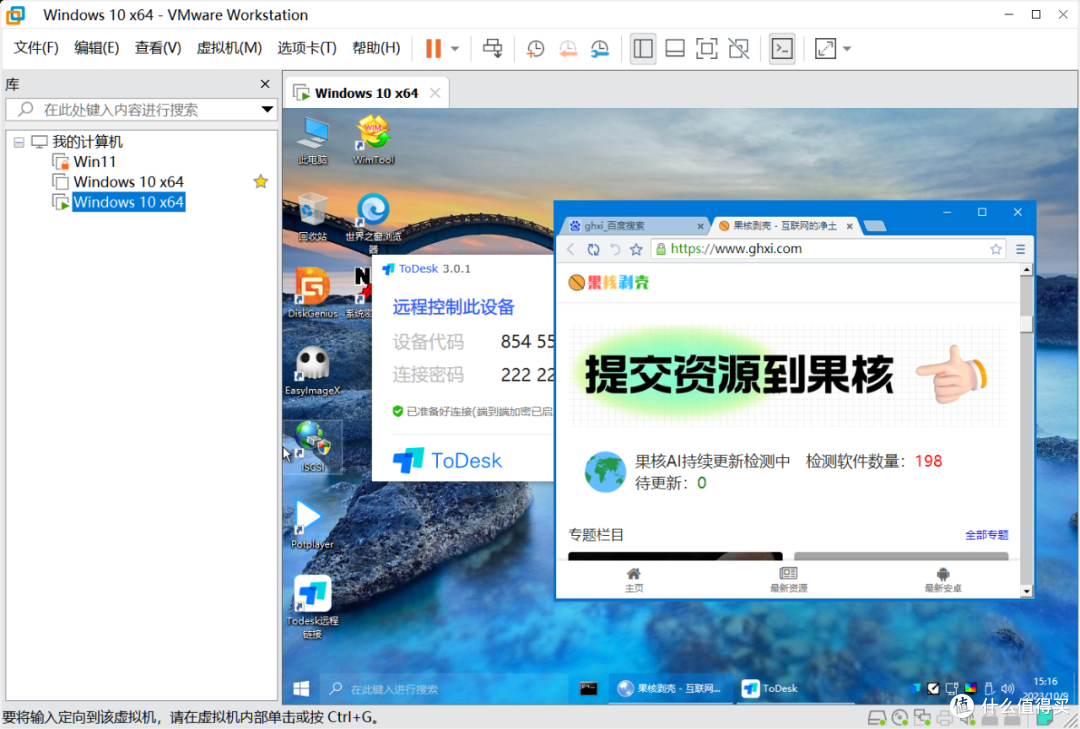Open the 回收站 recycle bin icon

pos(313,216)
